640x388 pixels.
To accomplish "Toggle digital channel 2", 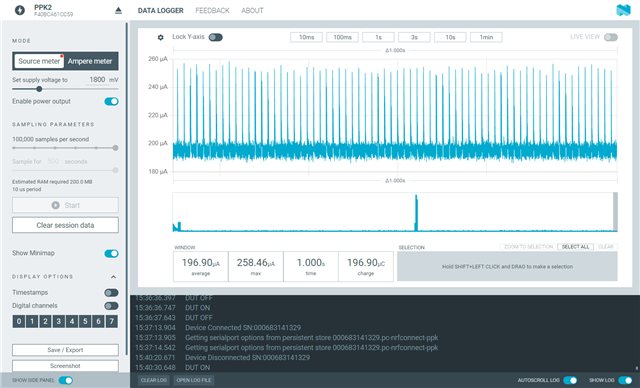I will tap(45, 321).
